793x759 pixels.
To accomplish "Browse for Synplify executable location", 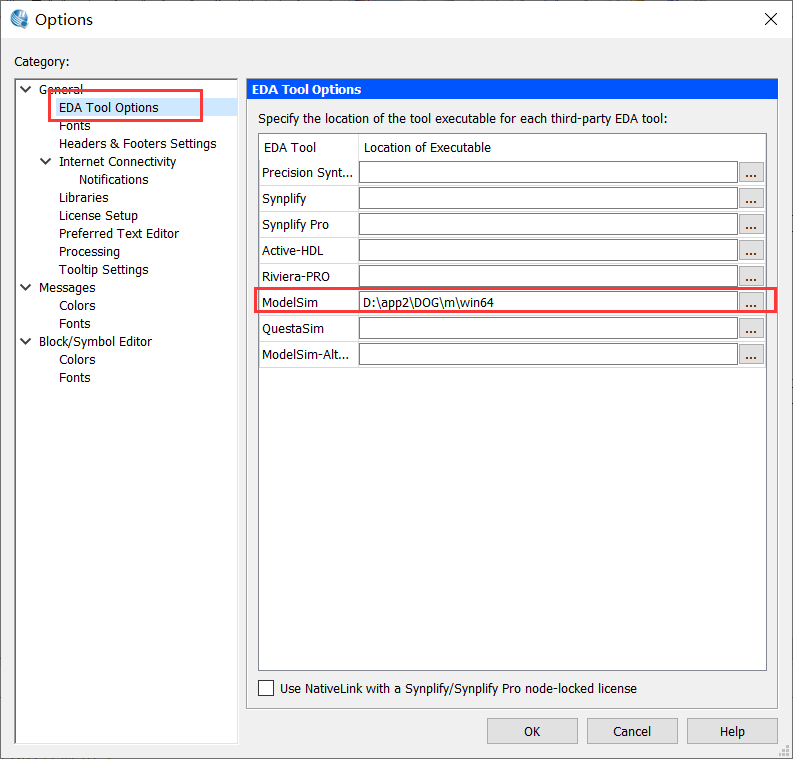I will point(751,198).
